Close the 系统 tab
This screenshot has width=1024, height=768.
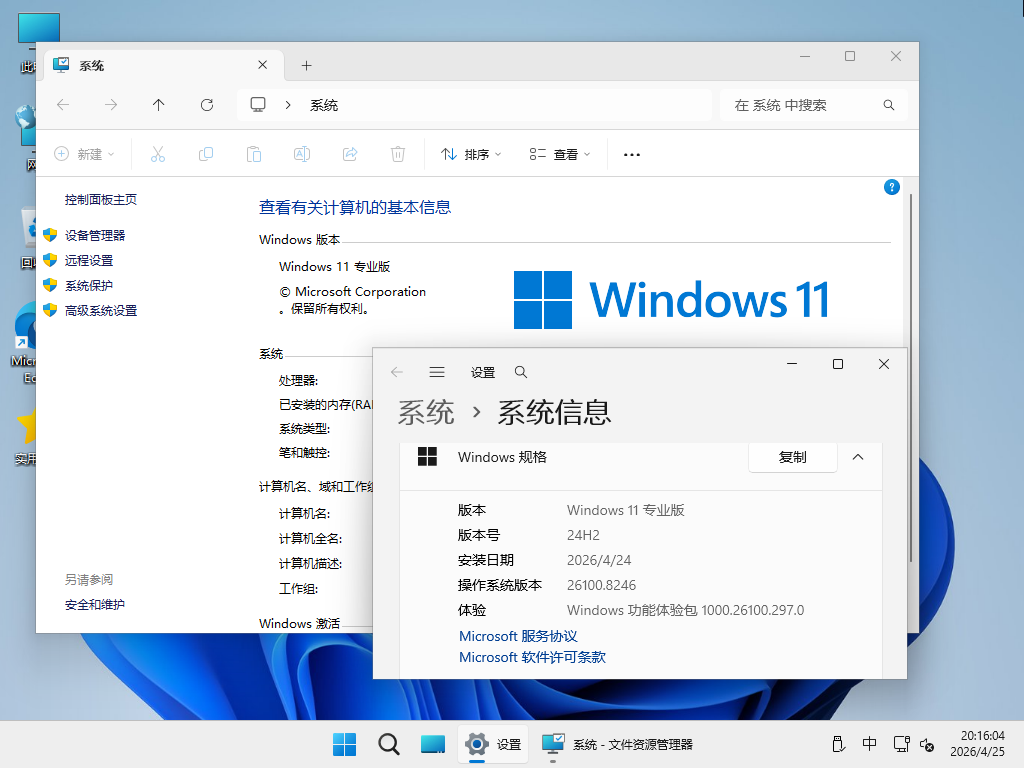263,65
